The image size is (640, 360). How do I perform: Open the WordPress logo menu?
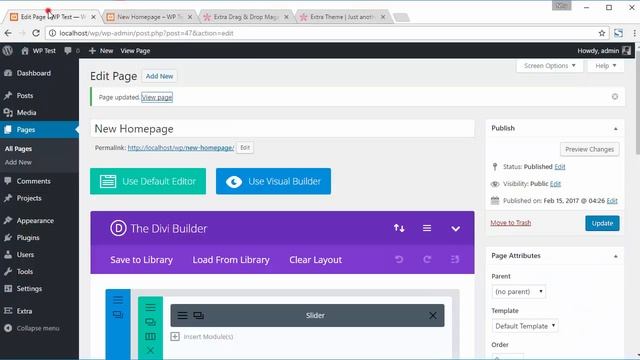[7, 51]
